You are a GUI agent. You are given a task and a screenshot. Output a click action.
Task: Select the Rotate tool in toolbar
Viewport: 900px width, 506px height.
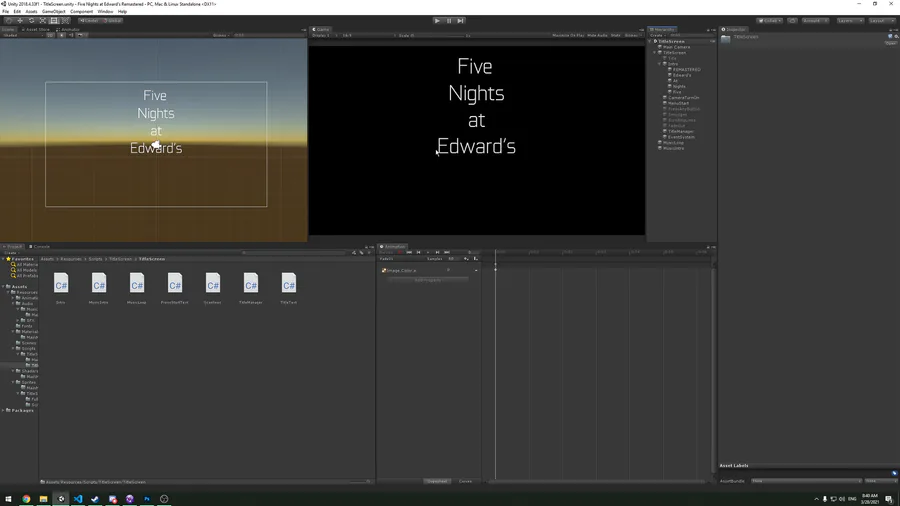[32, 21]
